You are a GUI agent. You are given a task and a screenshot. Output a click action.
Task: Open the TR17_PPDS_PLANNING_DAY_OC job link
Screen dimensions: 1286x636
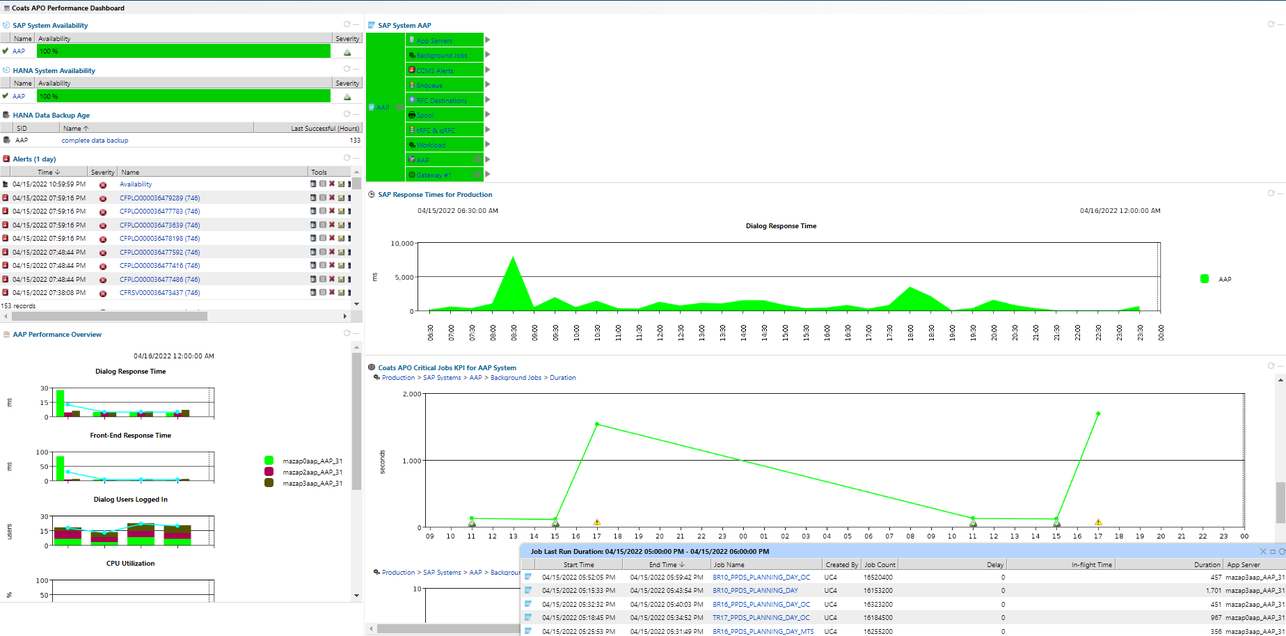click(x=761, y=618)
